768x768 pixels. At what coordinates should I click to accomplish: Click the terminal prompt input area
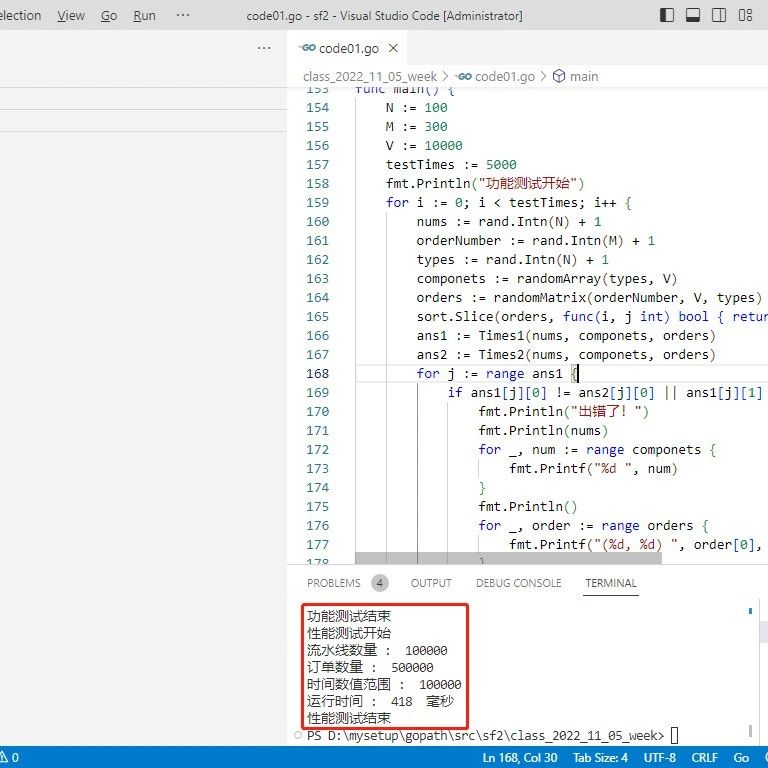[x=674, y=735]
